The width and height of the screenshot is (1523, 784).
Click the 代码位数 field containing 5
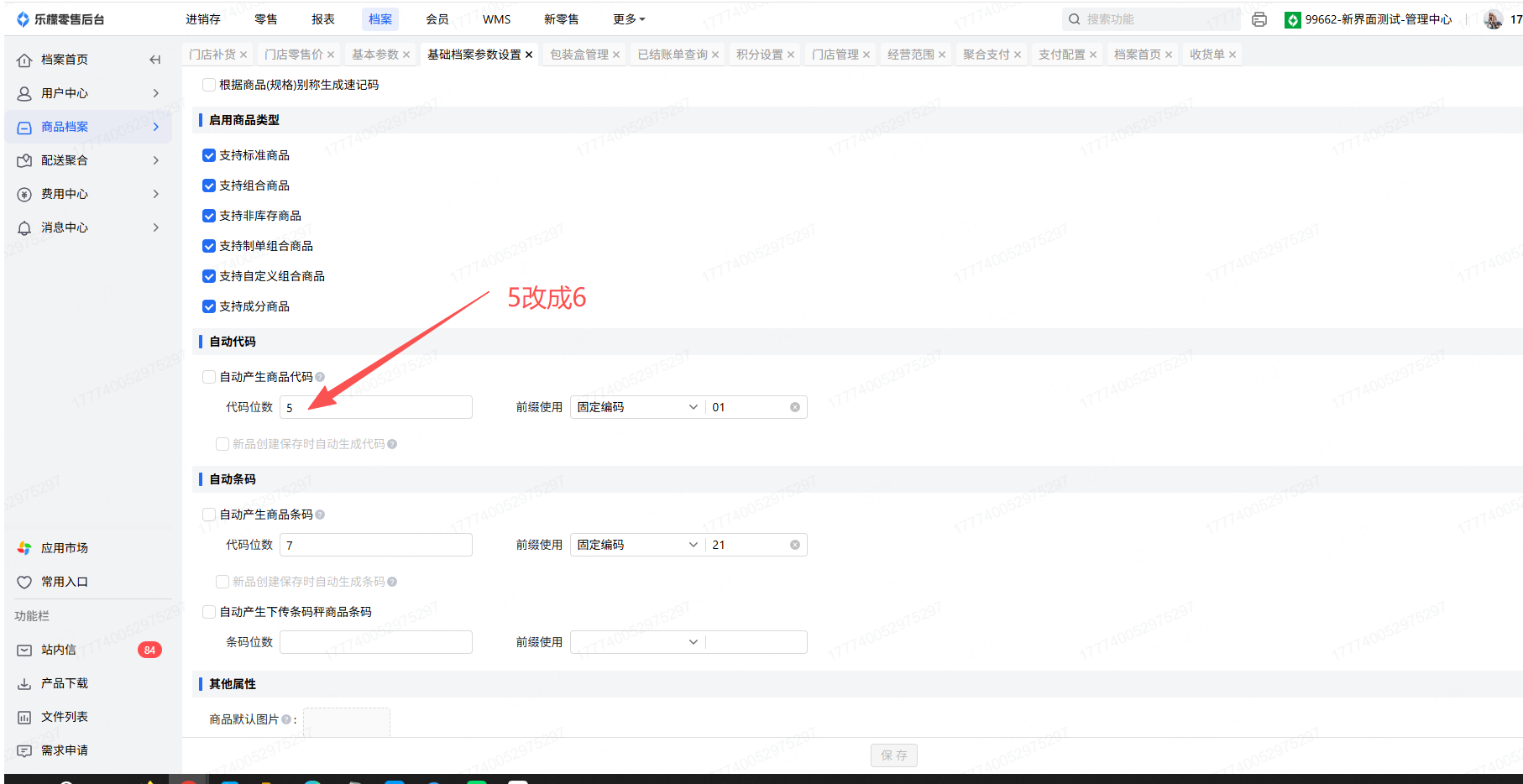tap(376, 407)
